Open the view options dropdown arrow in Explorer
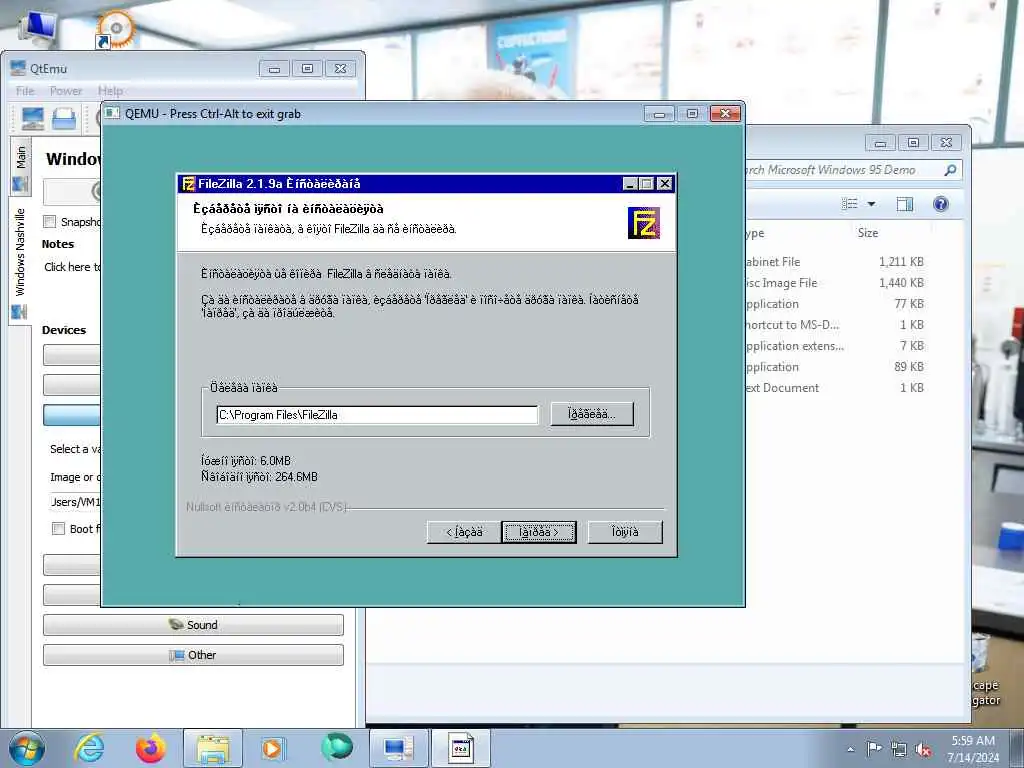Image resolution: width=1024 pixels, height=768 pixels. pos(871,204)
